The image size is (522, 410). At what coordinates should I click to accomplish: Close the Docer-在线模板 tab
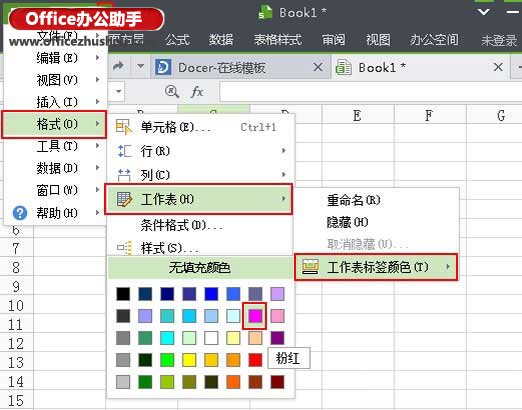[318, 67]
